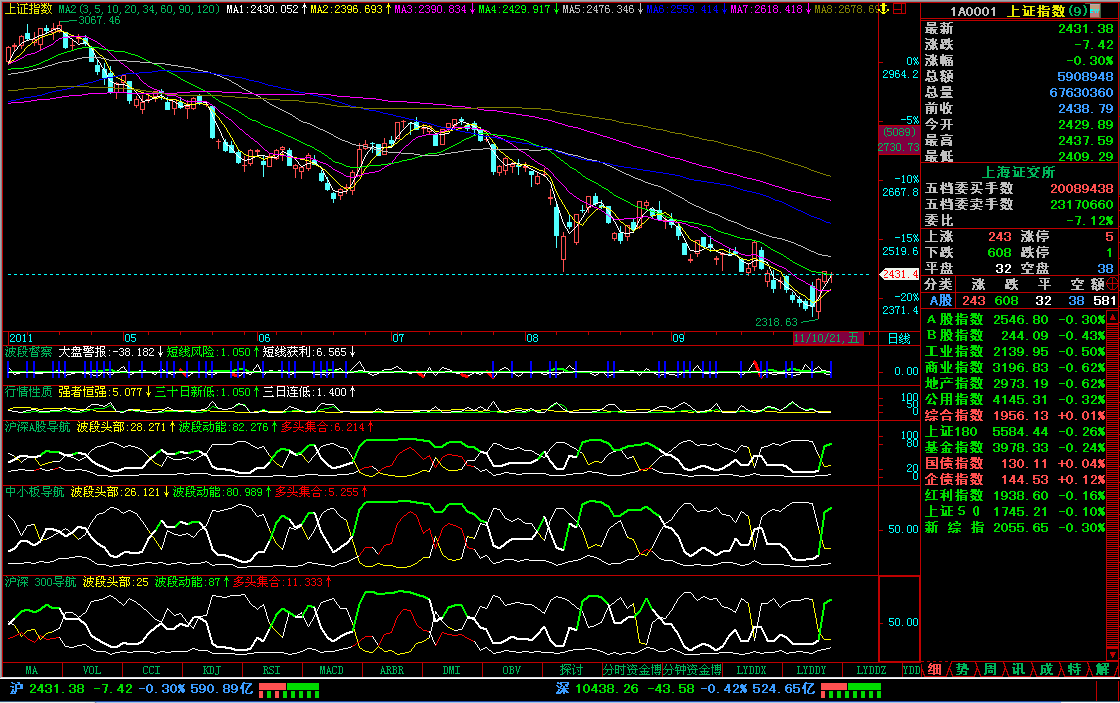Click the 沪深A股导航 indicator name

click(38, 427)
